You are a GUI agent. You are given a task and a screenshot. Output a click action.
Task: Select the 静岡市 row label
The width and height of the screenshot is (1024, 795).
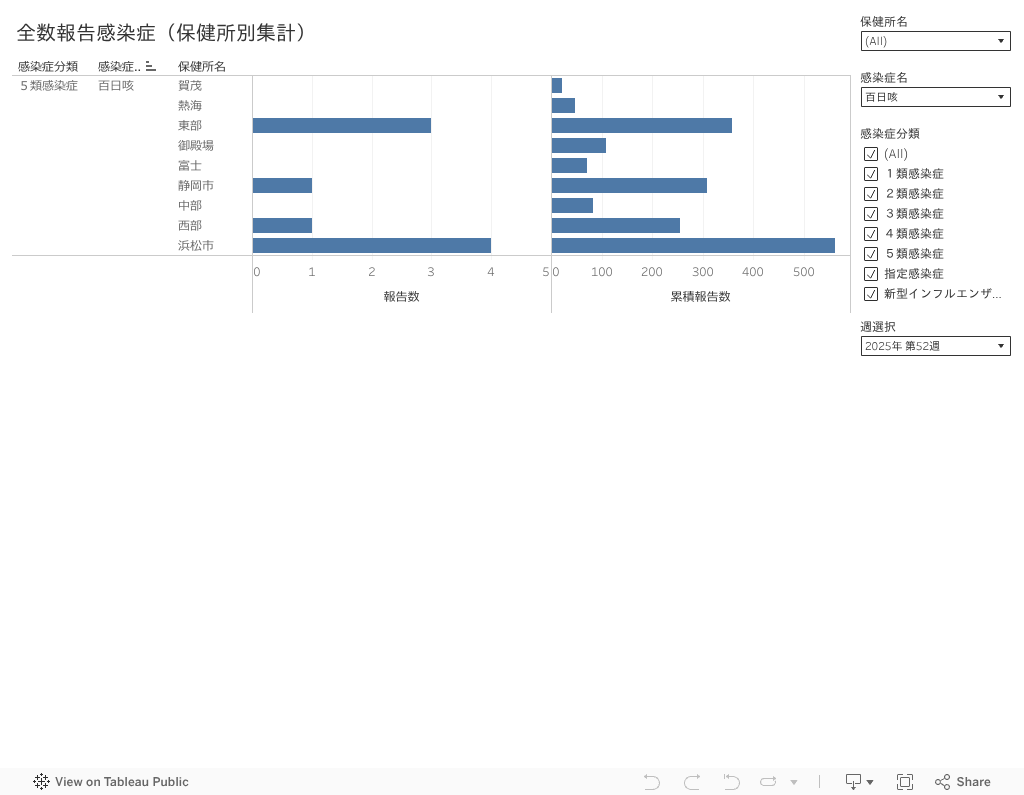[196, 186]
